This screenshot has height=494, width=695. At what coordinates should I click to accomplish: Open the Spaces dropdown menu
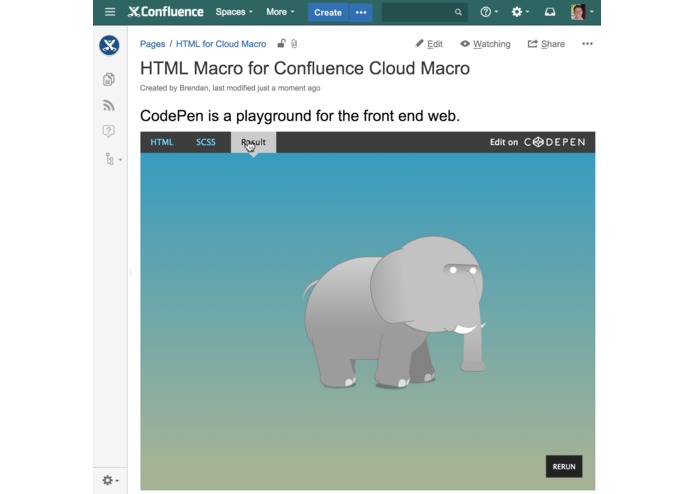tap(234, 12)
